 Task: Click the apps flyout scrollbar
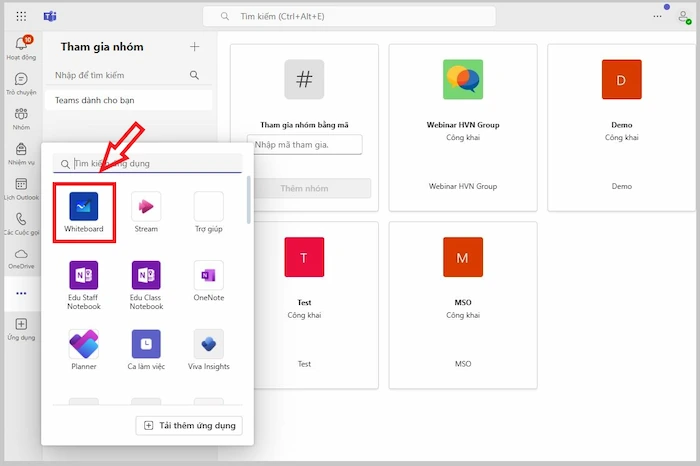pos(248,200)
